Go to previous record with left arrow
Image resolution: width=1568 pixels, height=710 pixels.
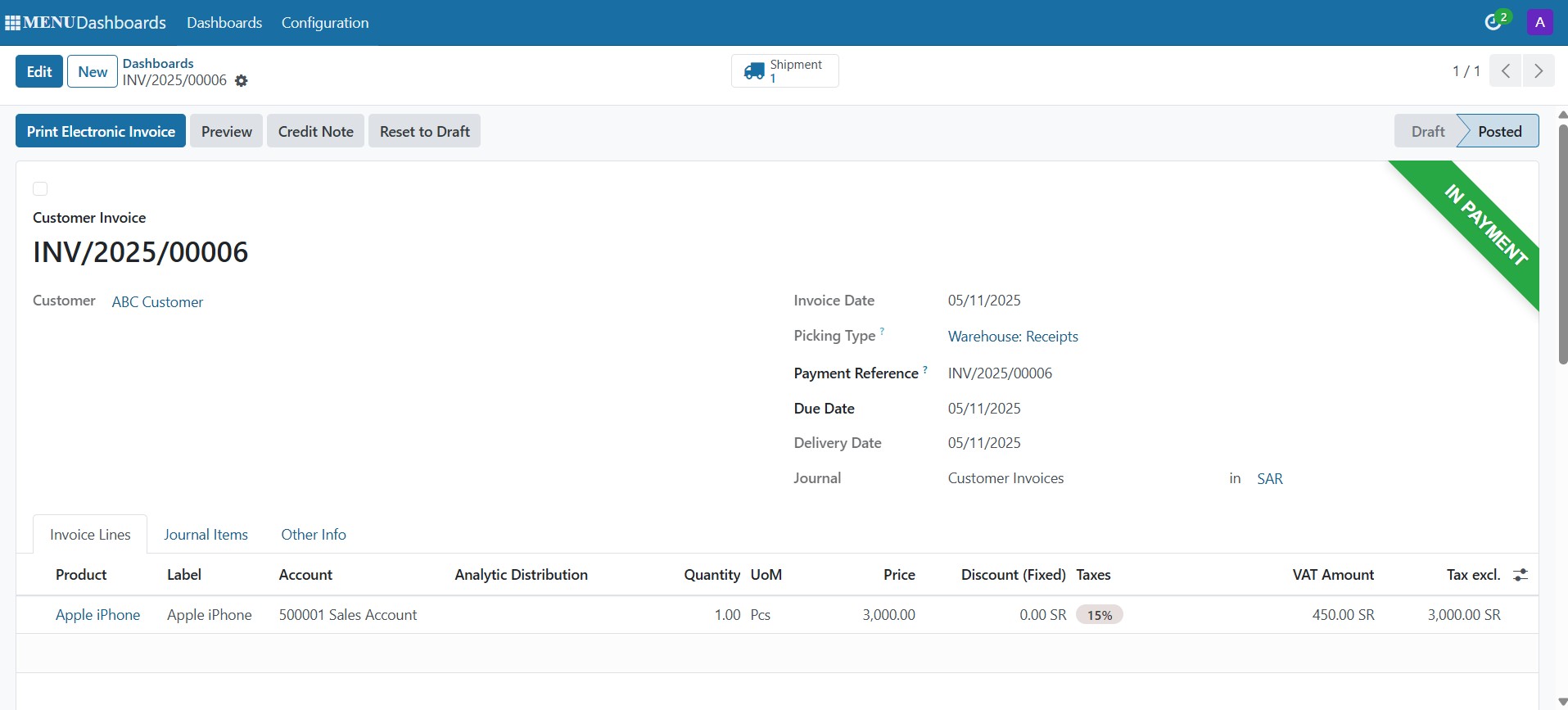(x=1505, y=71)
